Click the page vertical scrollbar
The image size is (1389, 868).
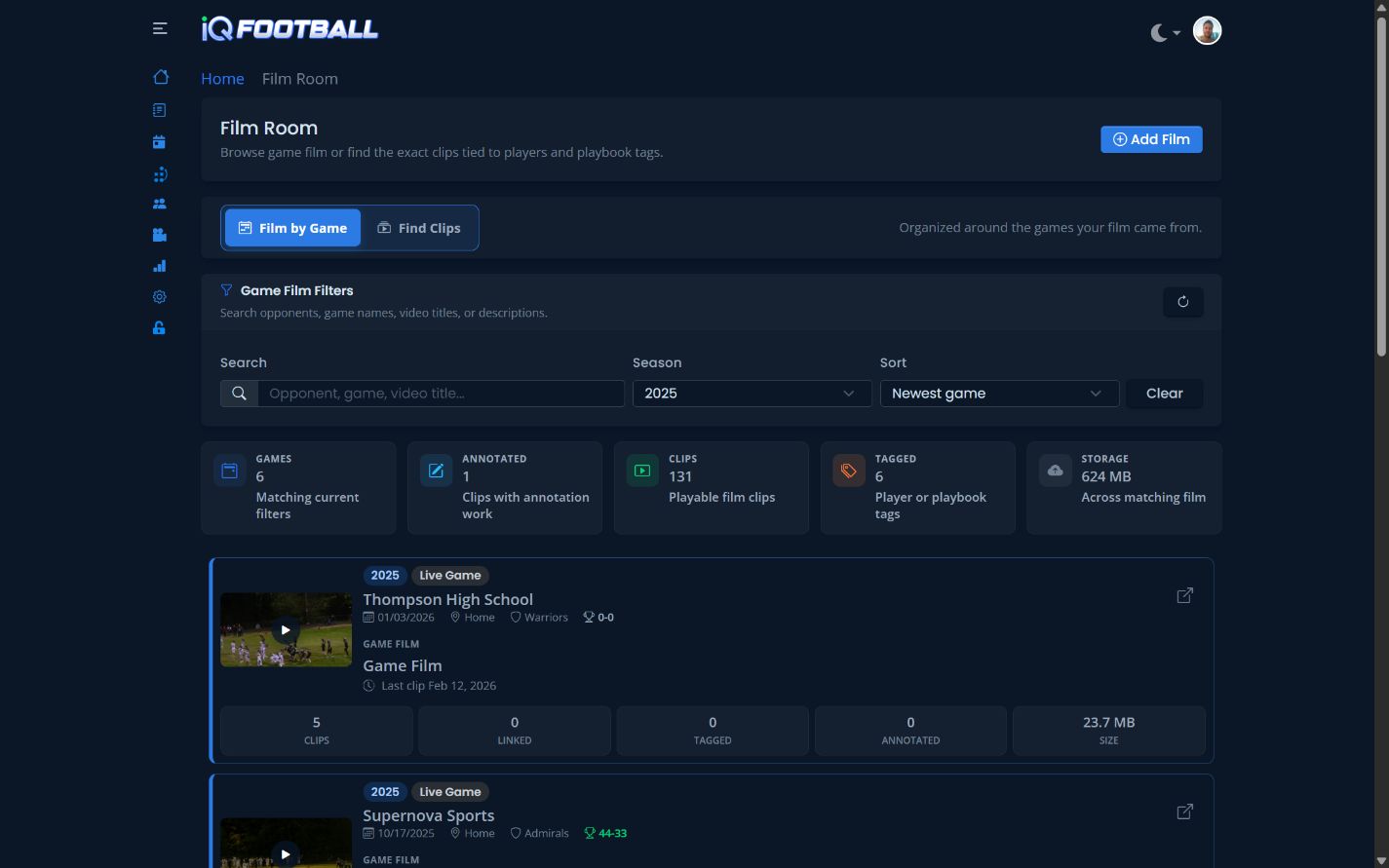[1381, 185]
